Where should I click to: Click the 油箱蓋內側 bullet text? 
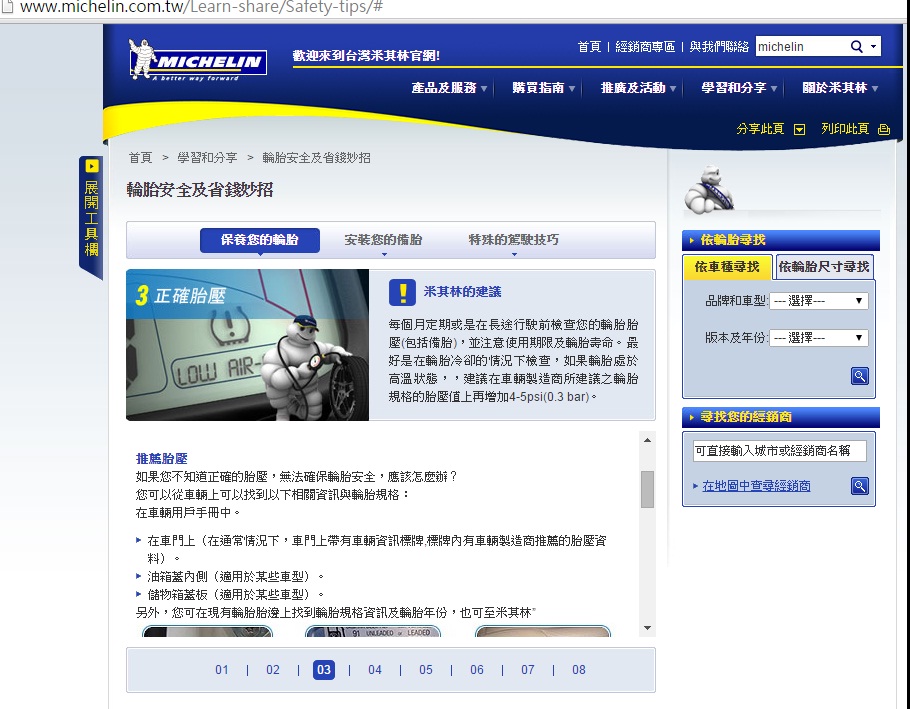pyautogui.click(x=235, y=576)
